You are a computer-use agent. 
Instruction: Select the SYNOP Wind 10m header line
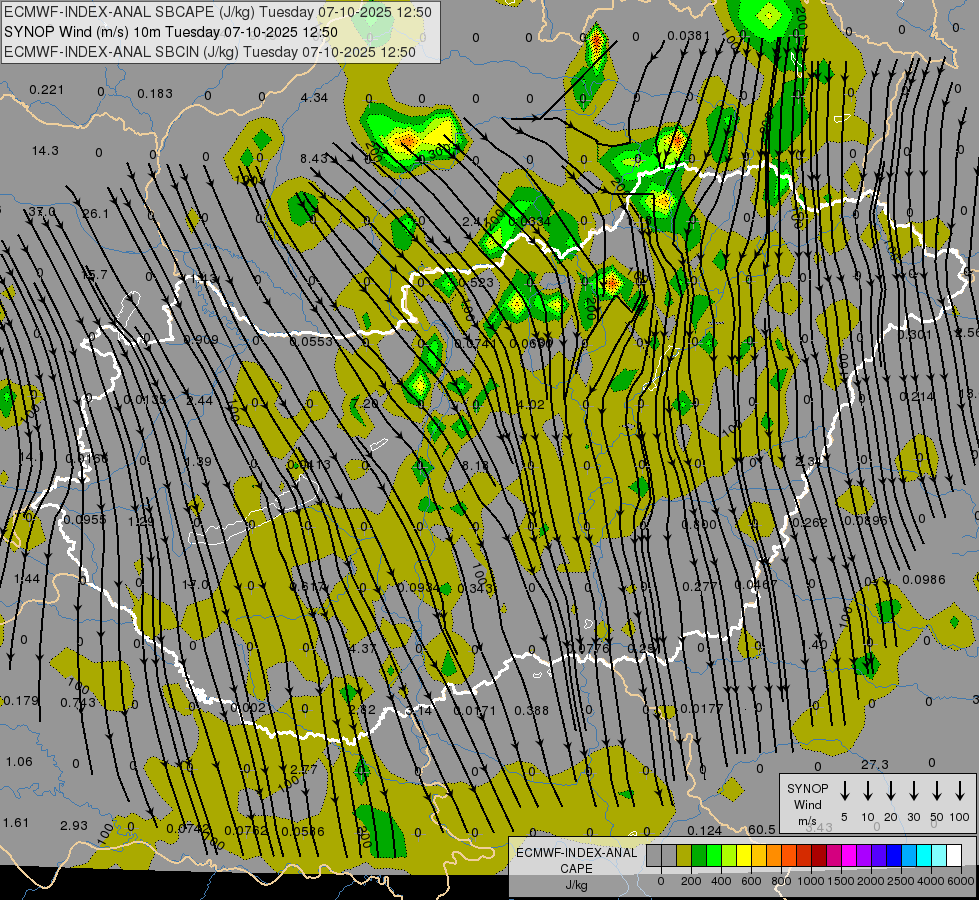point(170,32)
